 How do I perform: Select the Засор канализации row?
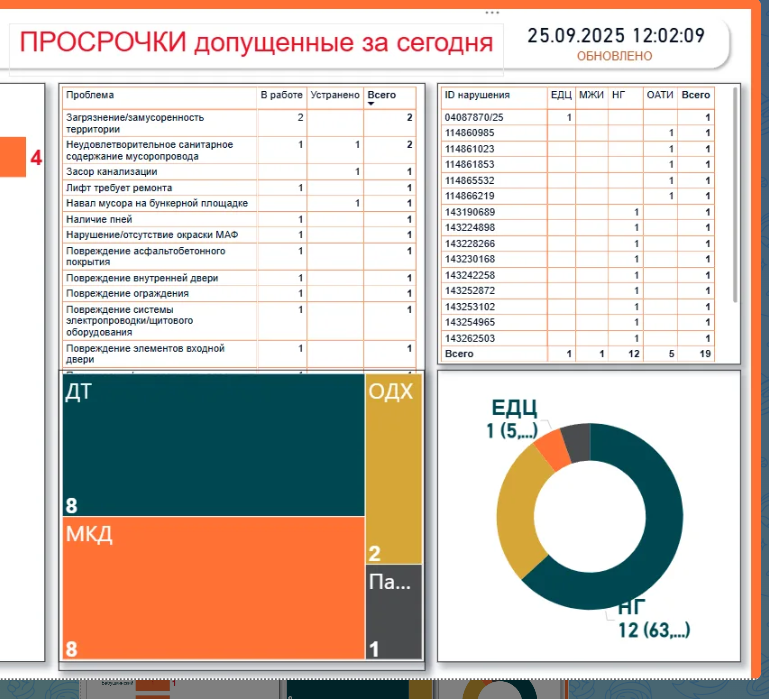[x=239, y=172]
